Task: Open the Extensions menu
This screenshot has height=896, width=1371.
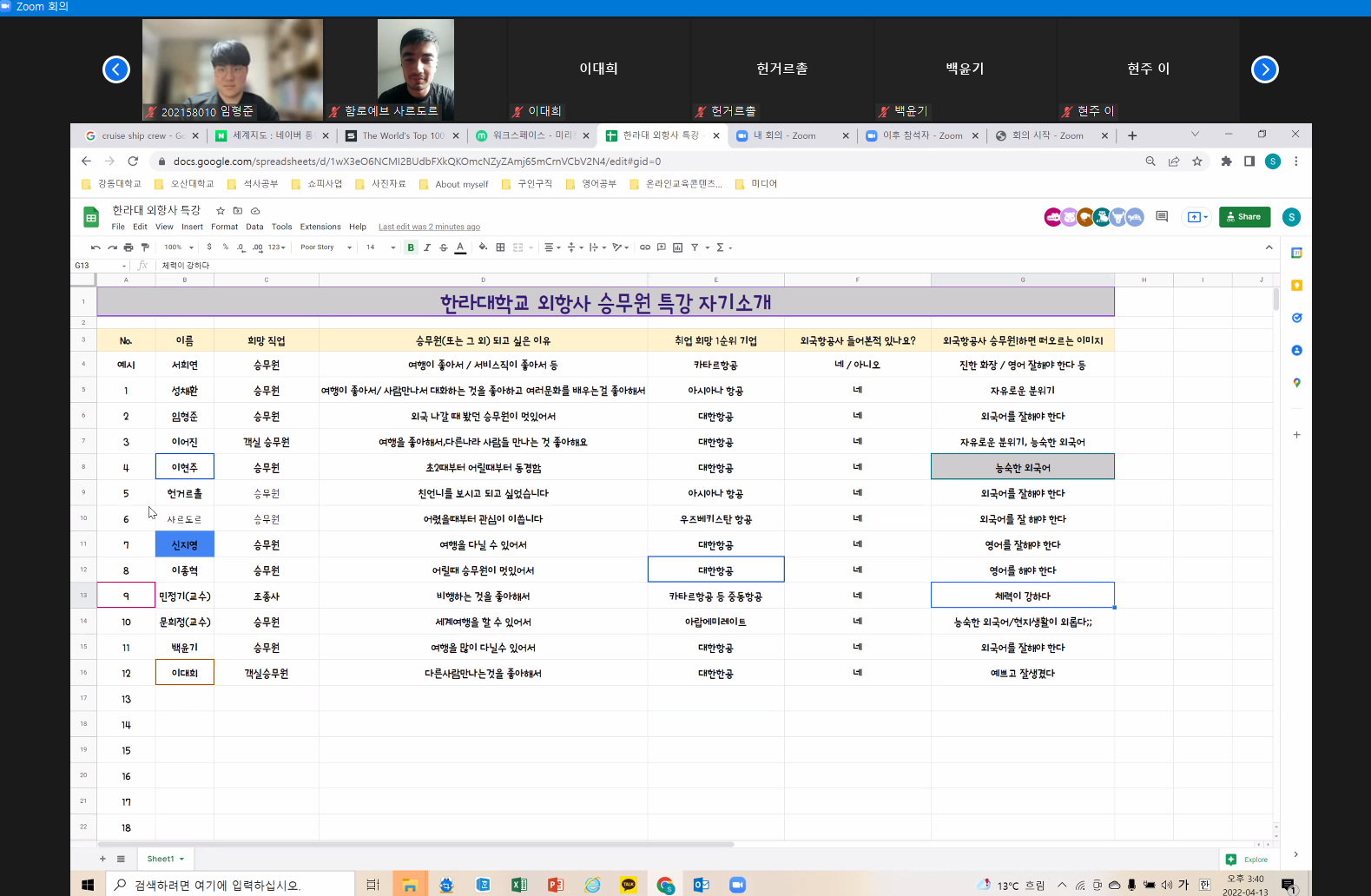Action: click(x=320, y=227)
